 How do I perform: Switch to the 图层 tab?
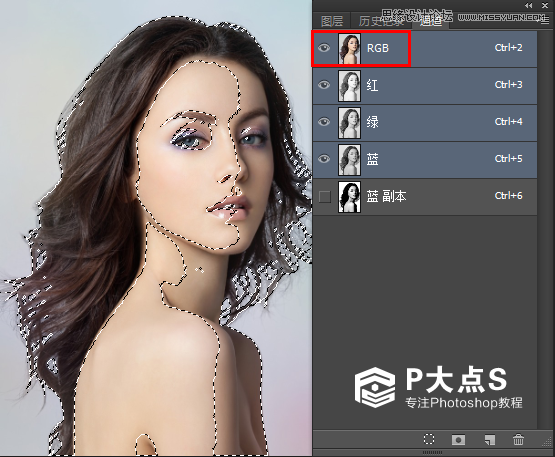[332, 21]
